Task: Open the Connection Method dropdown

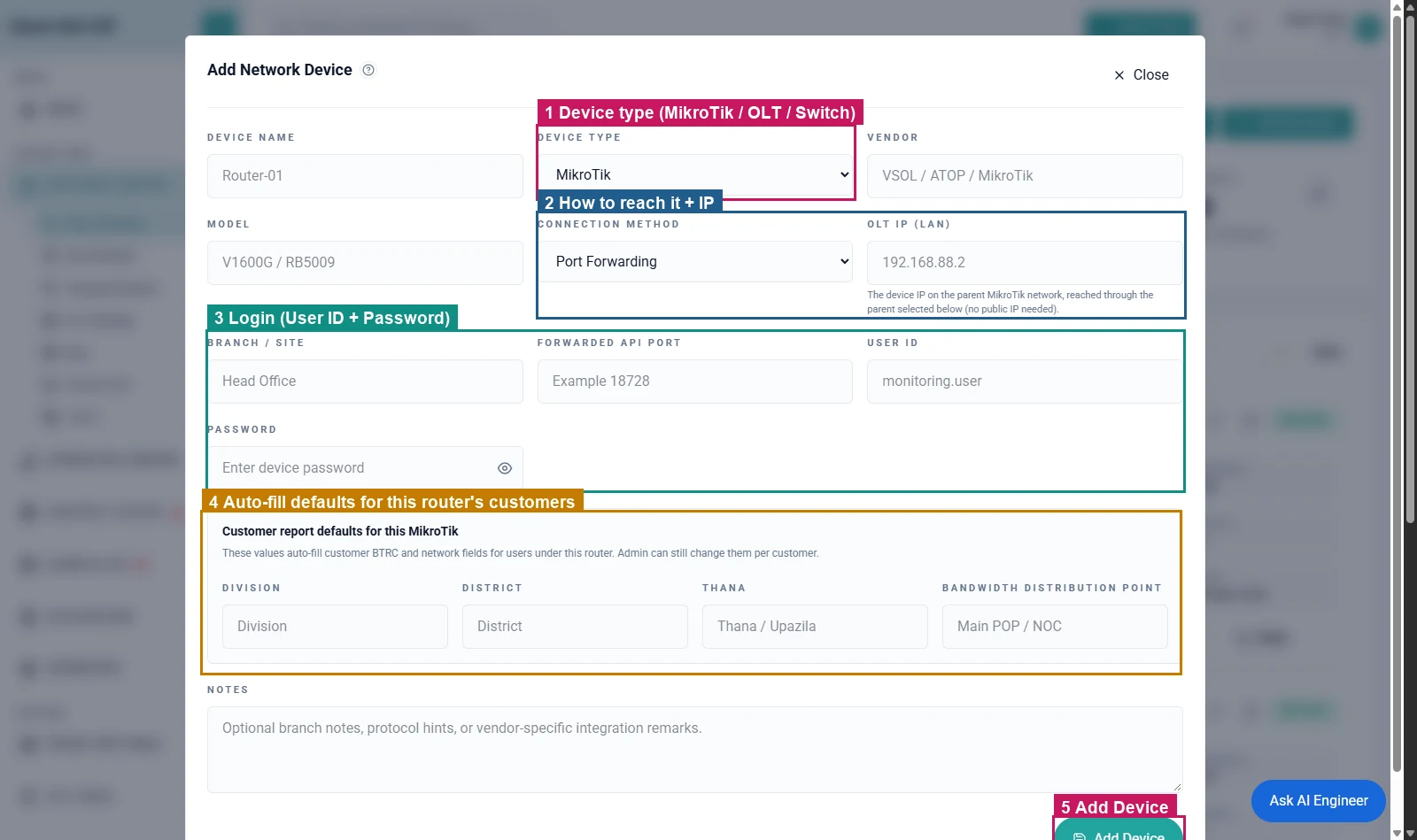Action: click(x=695, y=262)
